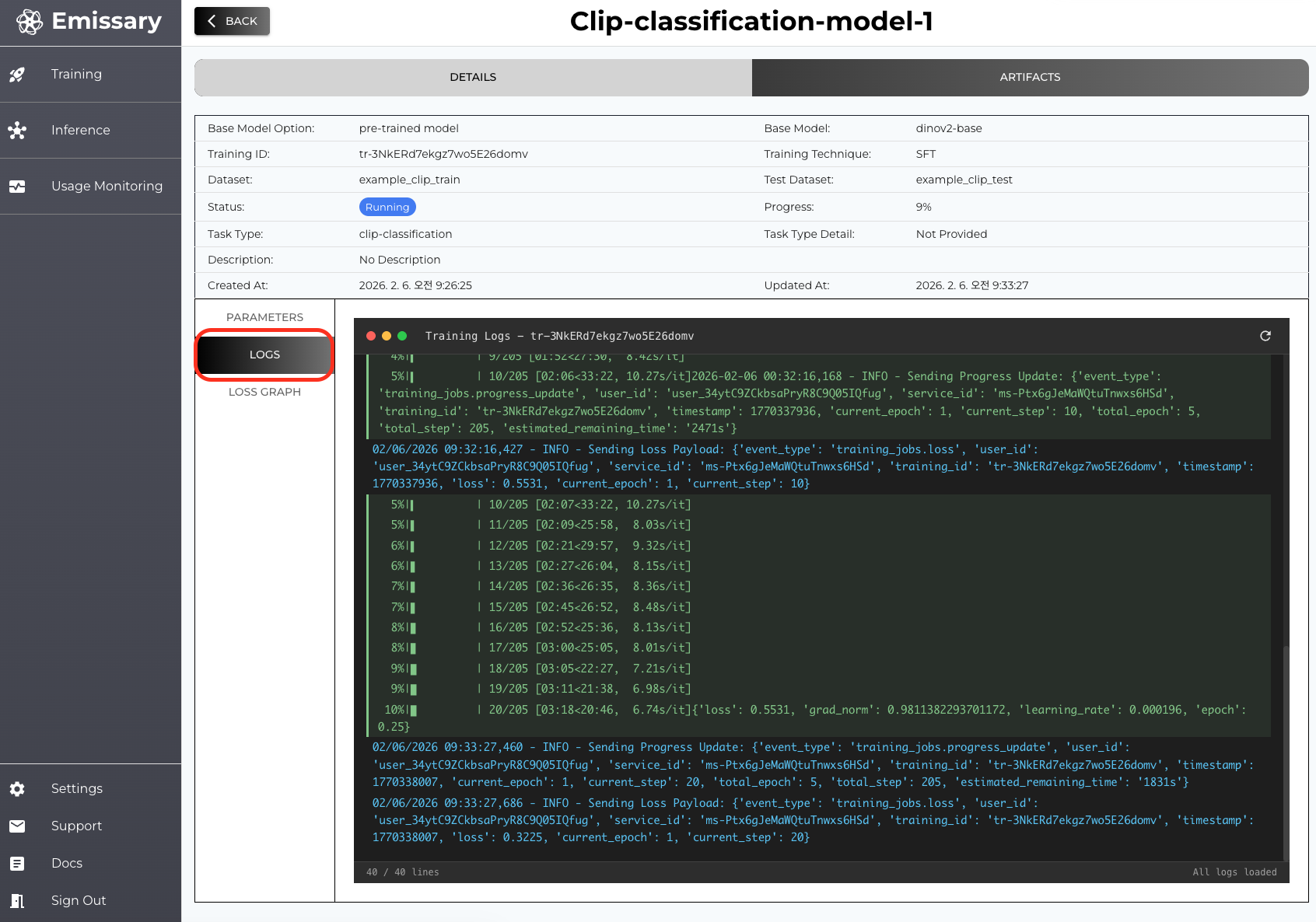Switch to the ARTIFACTS tab

point(1030,77)
